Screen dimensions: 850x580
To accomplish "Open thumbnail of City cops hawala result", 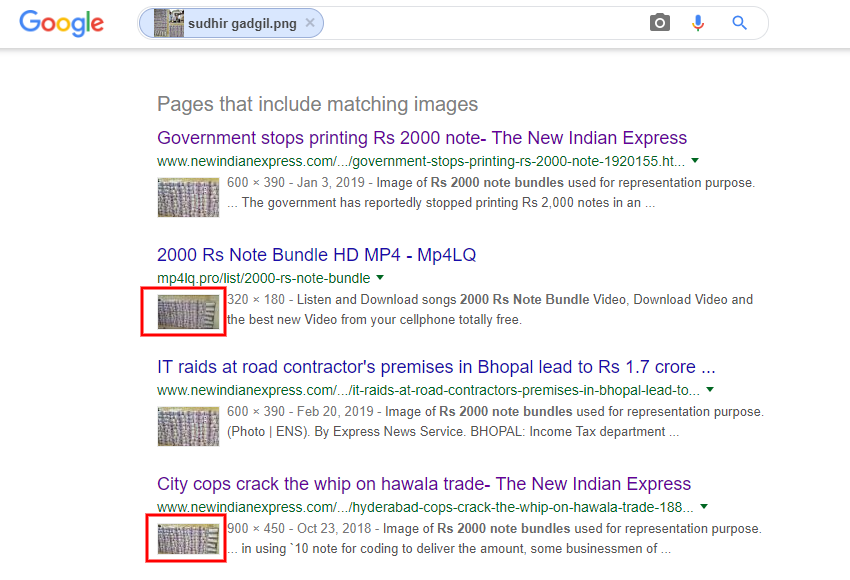I will 188,539.
